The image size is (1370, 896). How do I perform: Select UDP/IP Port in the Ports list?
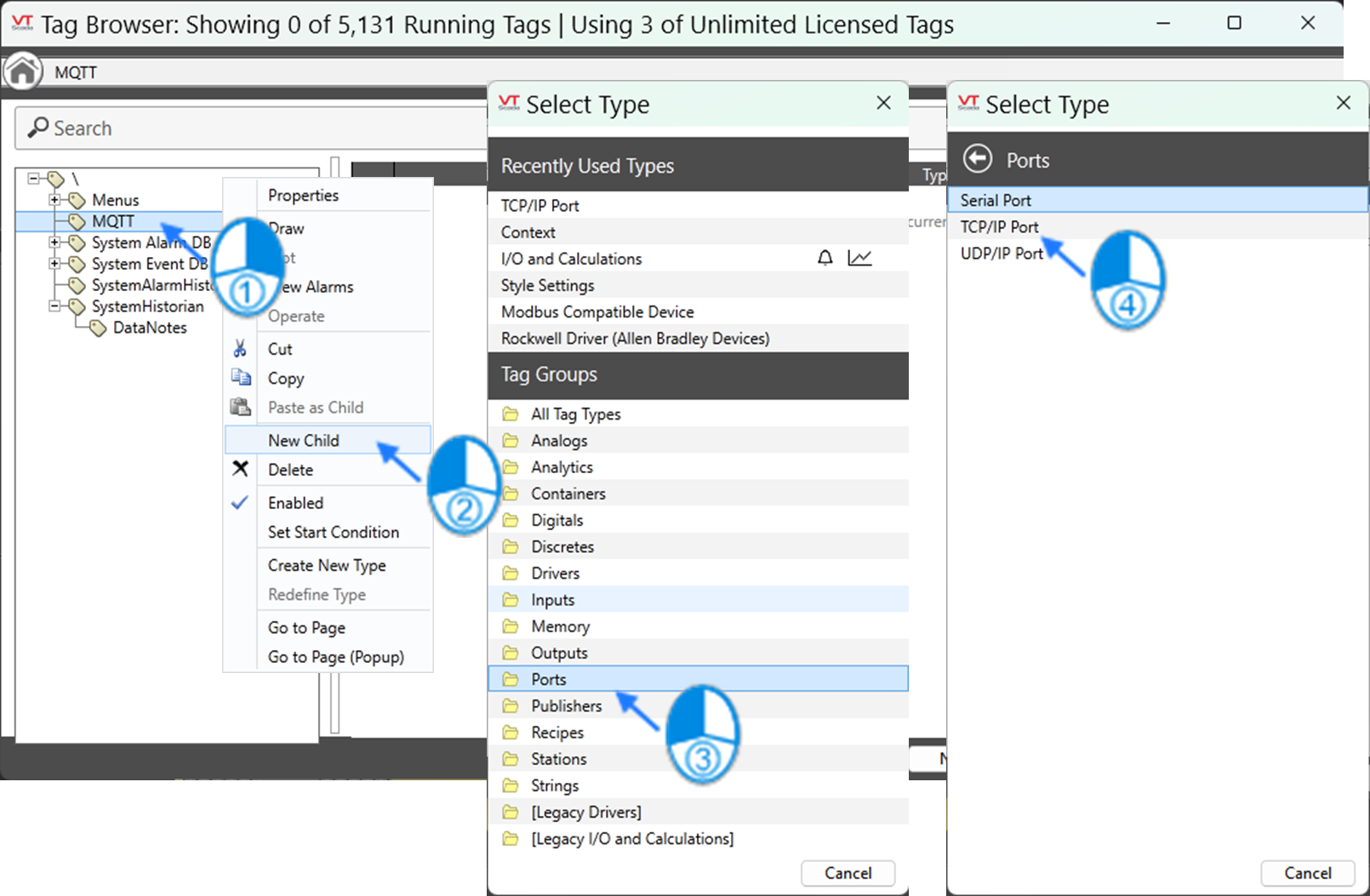click(1157, 254)
